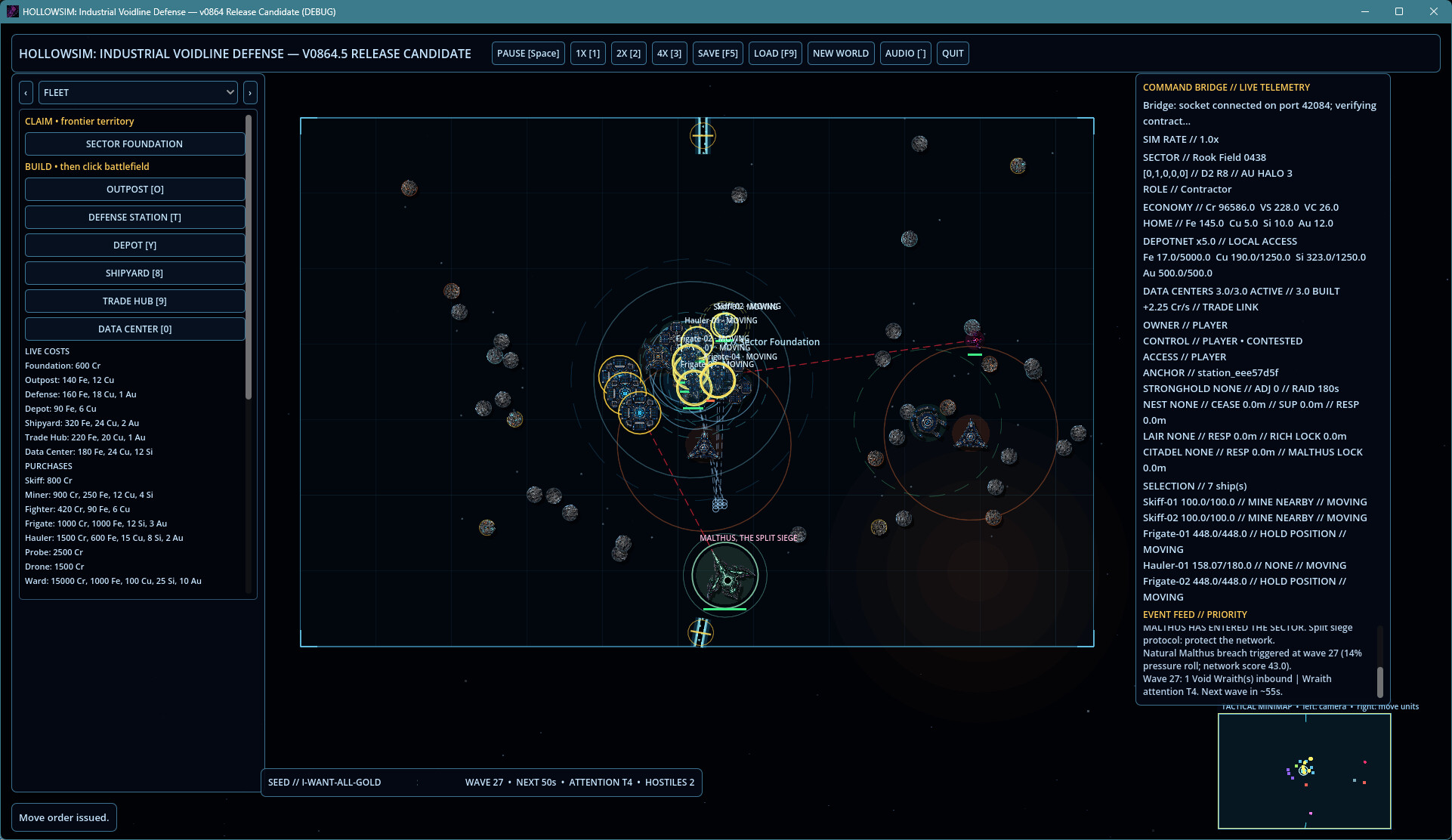Click 'Ward: 15000 Cr' purchase cost line

[113, 582]
